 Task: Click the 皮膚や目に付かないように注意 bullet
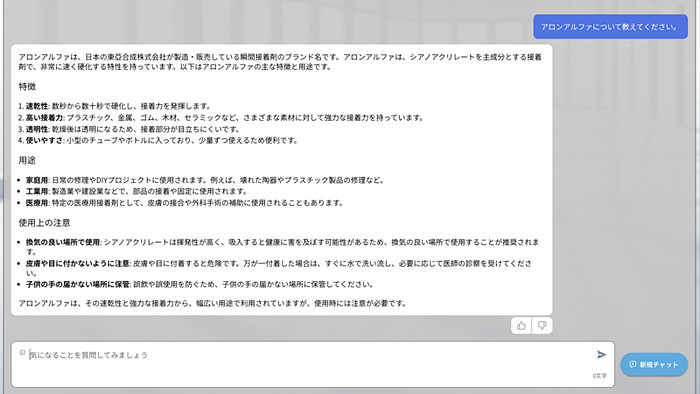(279, 268)
